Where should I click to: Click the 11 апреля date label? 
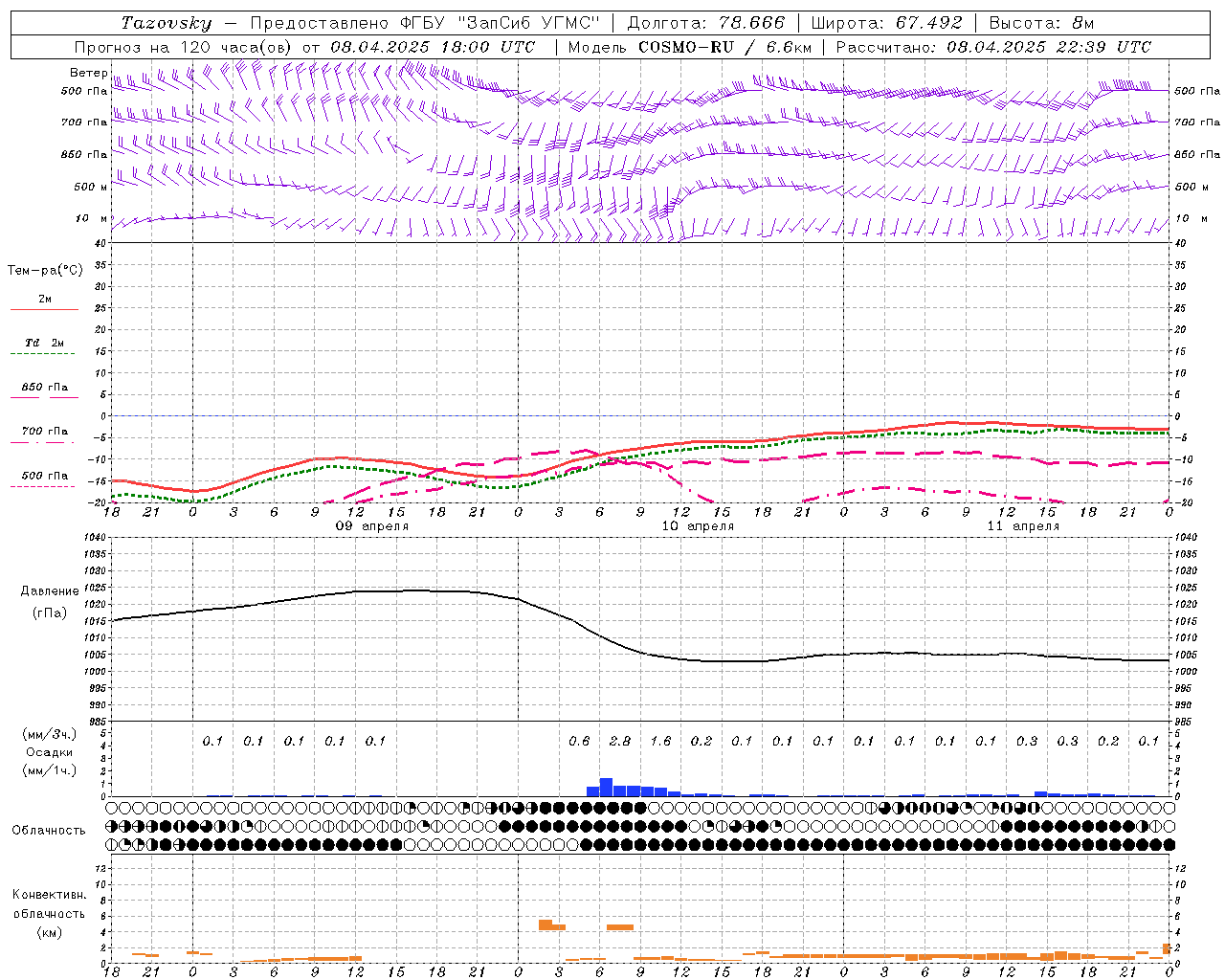pos(1023,526)
